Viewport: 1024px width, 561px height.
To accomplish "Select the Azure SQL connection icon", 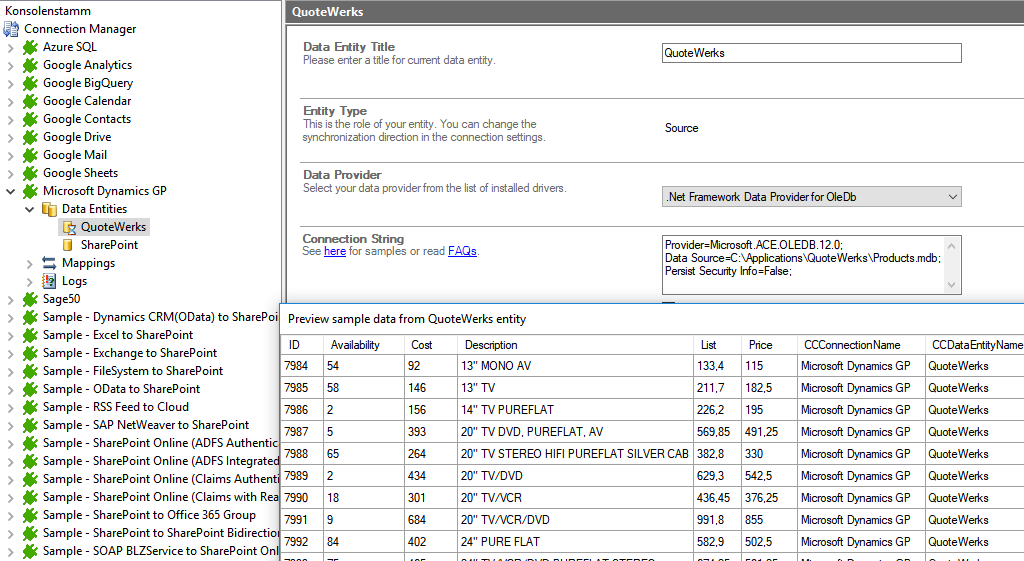I will point(30,47).
